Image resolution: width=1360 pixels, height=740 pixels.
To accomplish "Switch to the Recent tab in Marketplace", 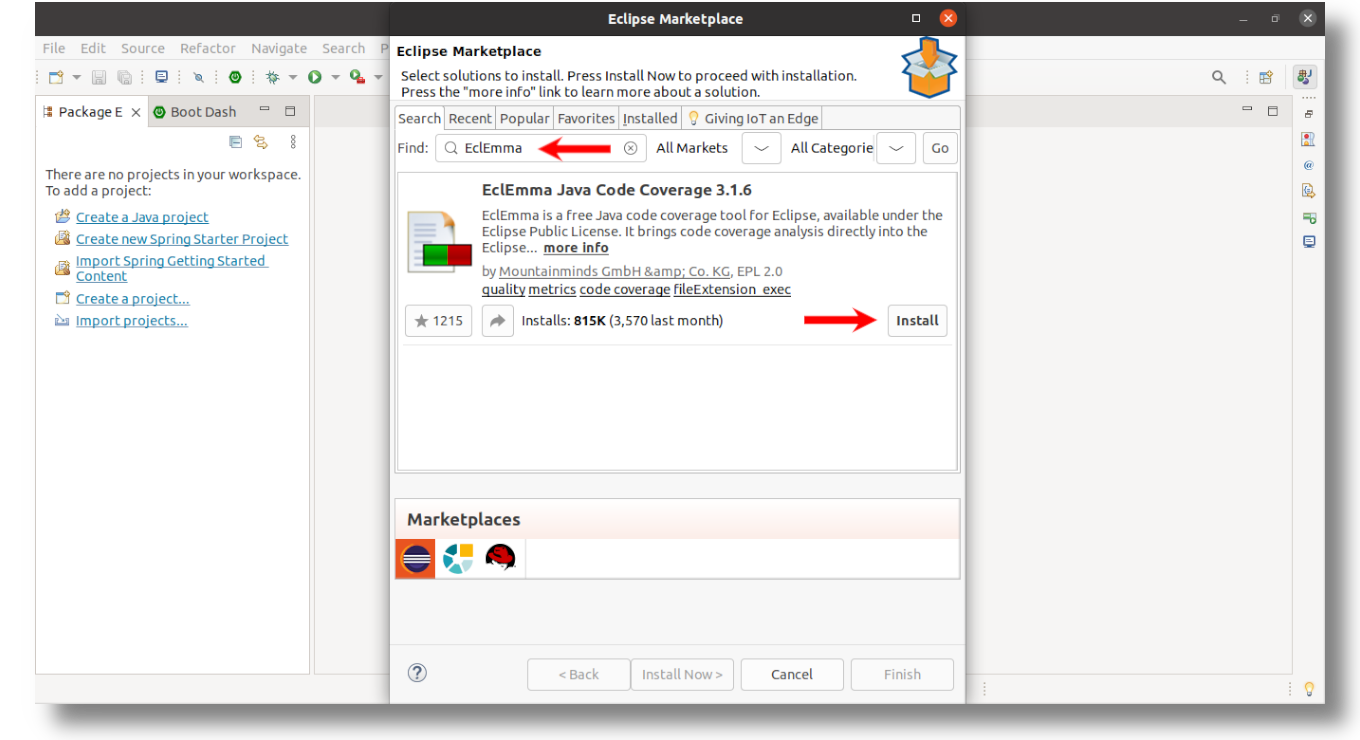I will 470,118.
